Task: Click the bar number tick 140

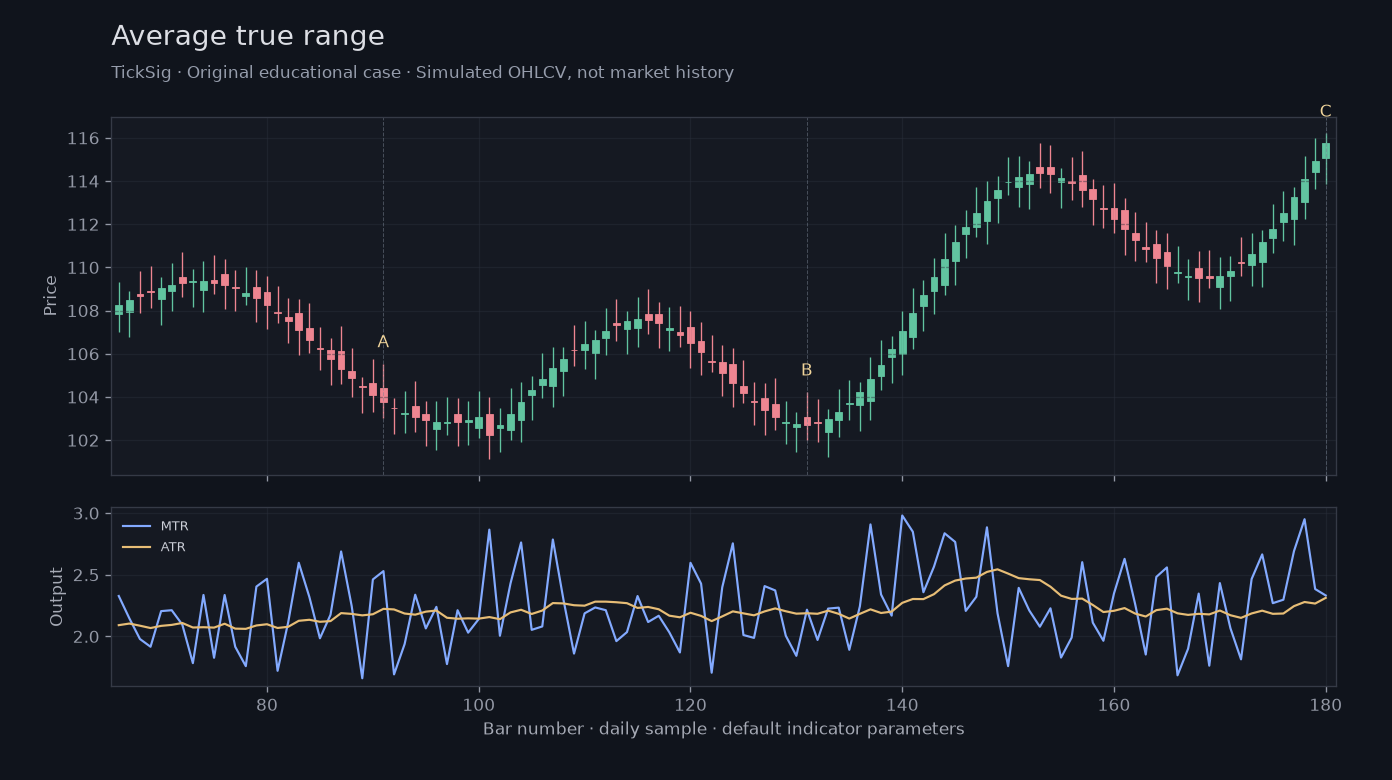Action: click(902, 704)
